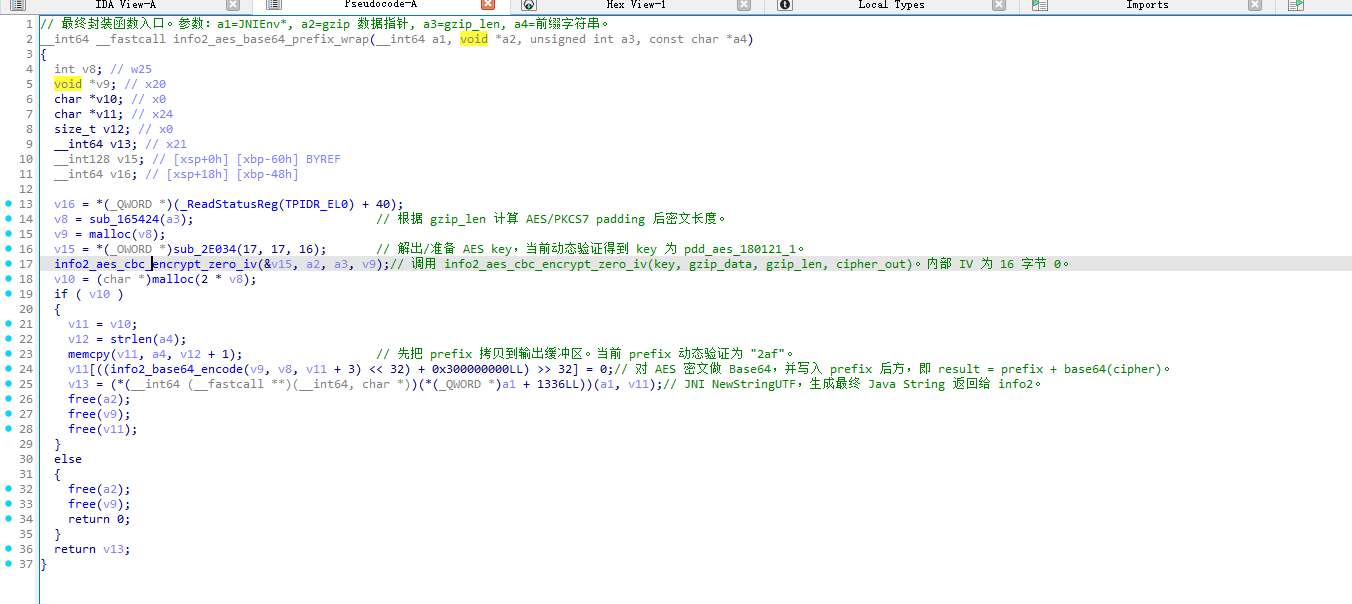This screenshot has height=604, width=1352.
Task: Toggle breakpoint dot on line 25 NewStringUTF call
Action: coord(9,384)
